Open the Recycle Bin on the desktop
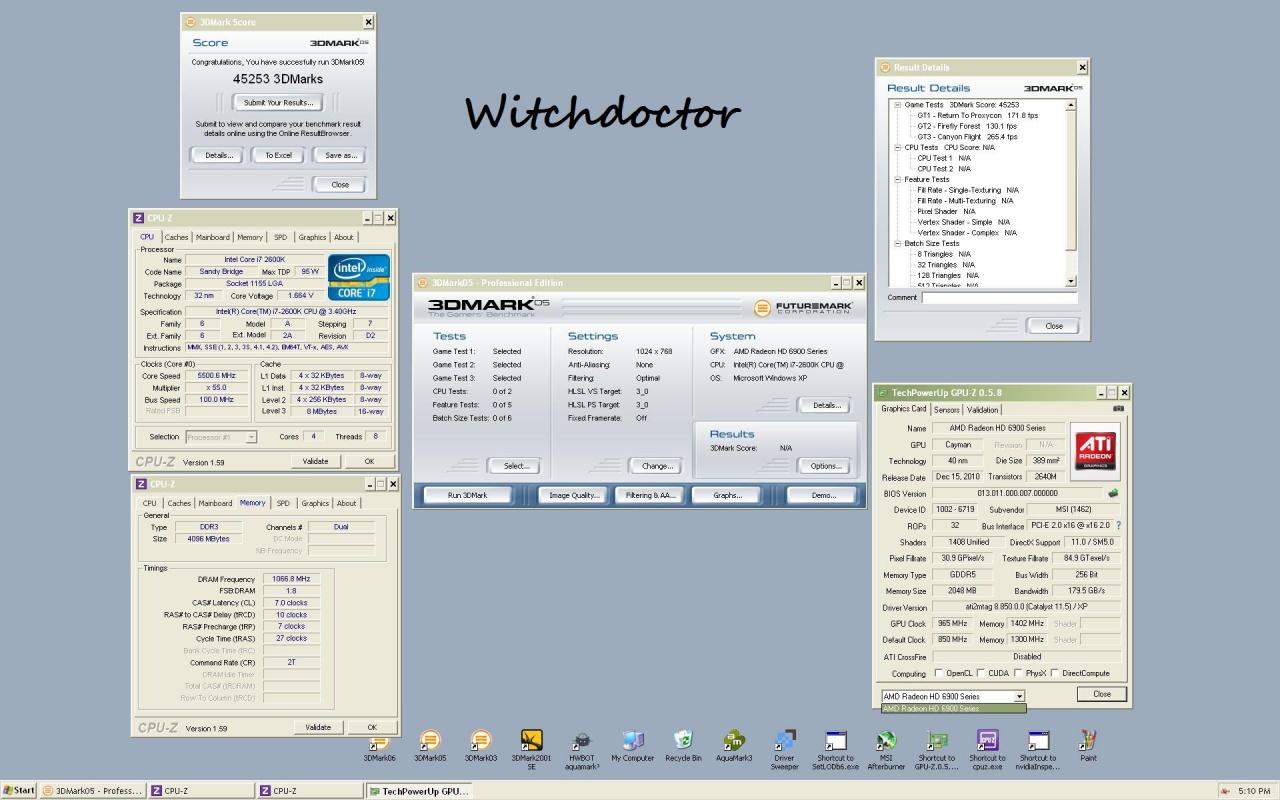Viewport: 1280px width, 800px height. pos(683,741)
